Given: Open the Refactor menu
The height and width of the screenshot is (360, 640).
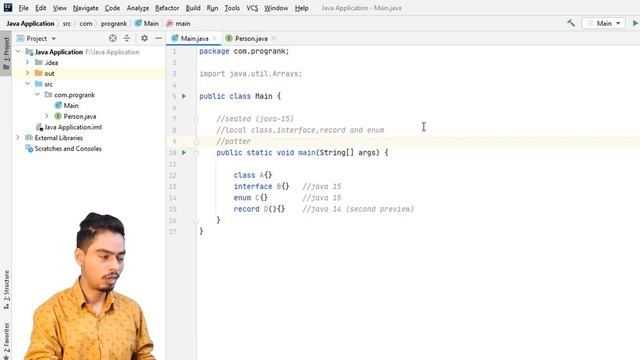Looking at the screenshot, I should point(167,8).
